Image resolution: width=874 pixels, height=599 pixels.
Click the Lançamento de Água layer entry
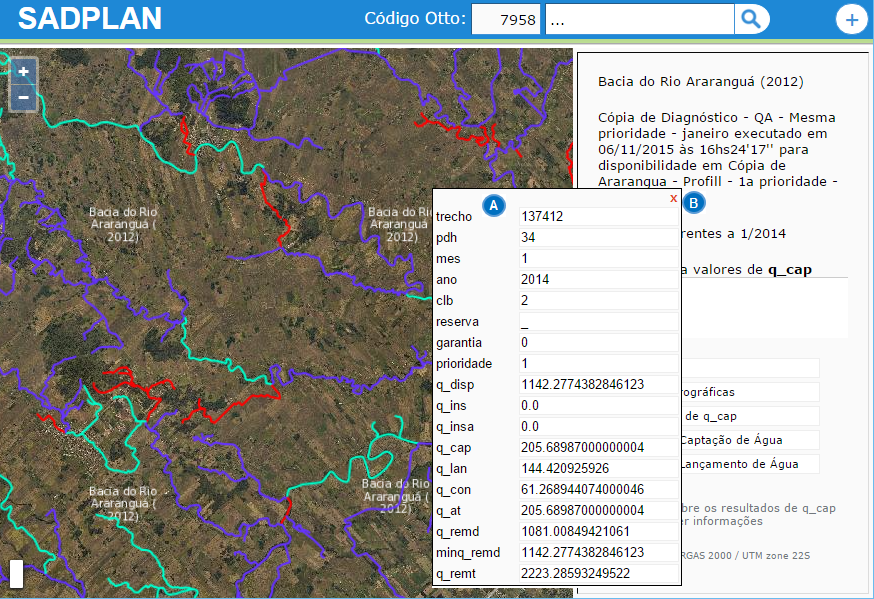(x=746, y=464)
